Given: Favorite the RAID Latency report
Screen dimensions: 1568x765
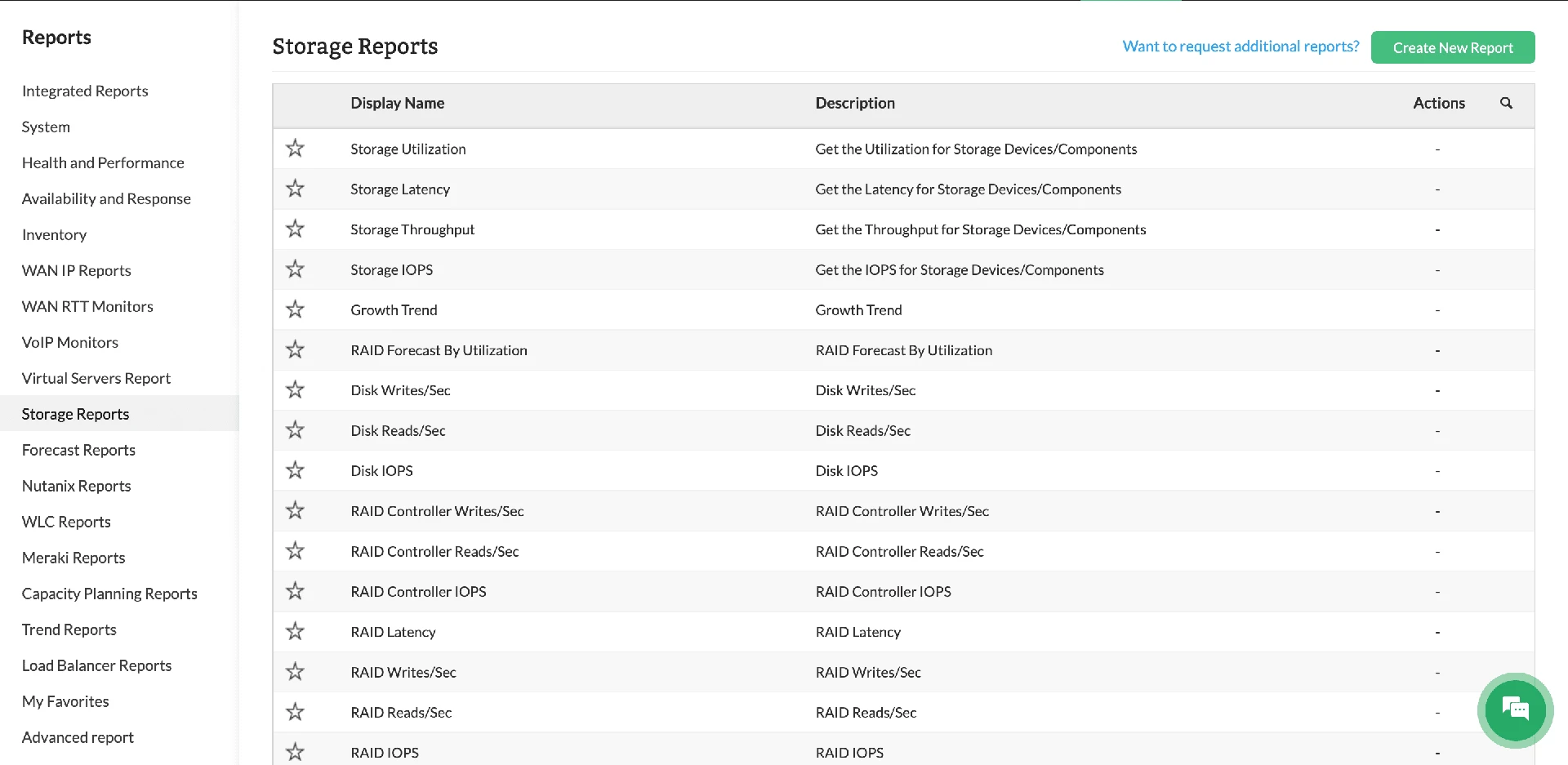Looking at the screenshot, I should (x=294, y=630).
